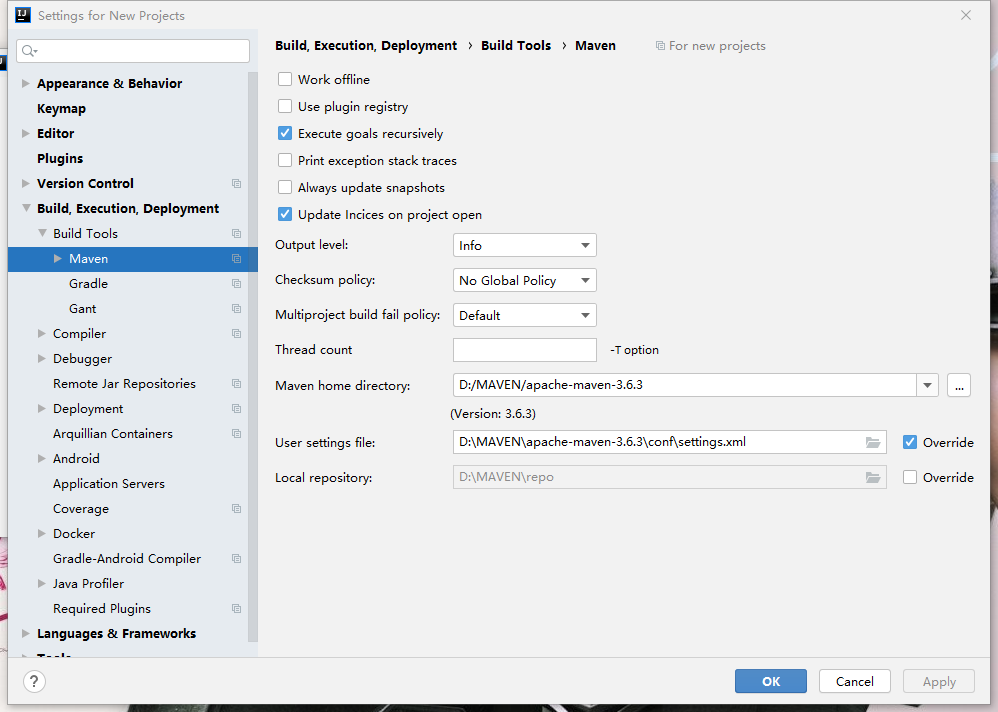Expand the Maven subtree arrow

58,259
